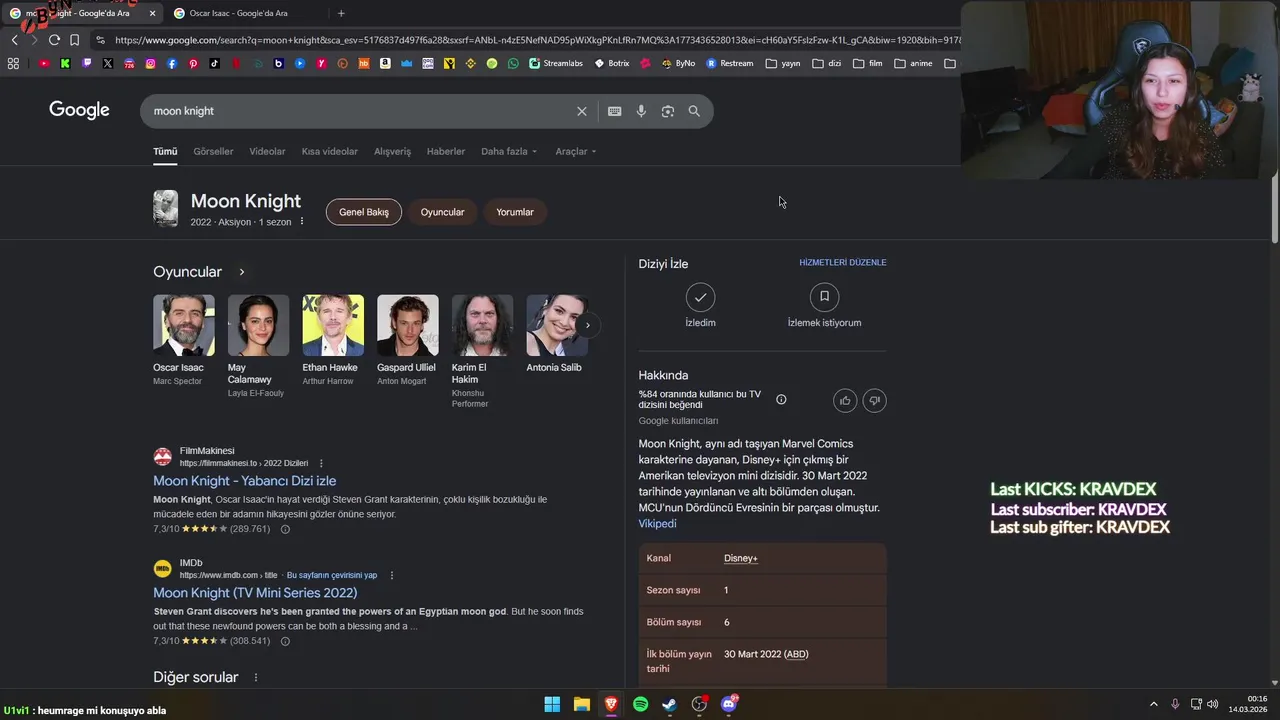Switch to the Alışveriş tab
1280x720 pixels.
pyautogui.click(x=392, y=151)
